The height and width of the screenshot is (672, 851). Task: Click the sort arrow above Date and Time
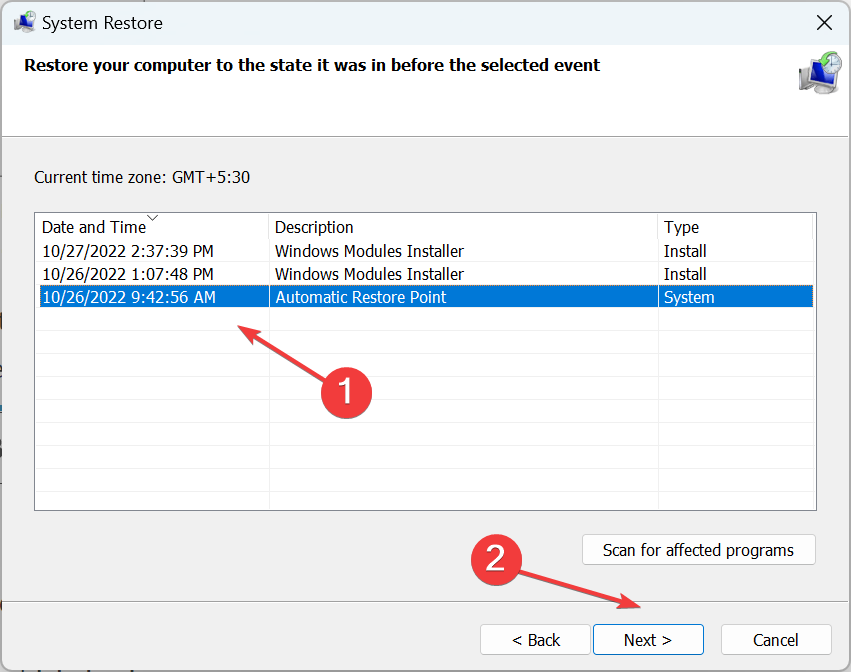coord(152,217)
